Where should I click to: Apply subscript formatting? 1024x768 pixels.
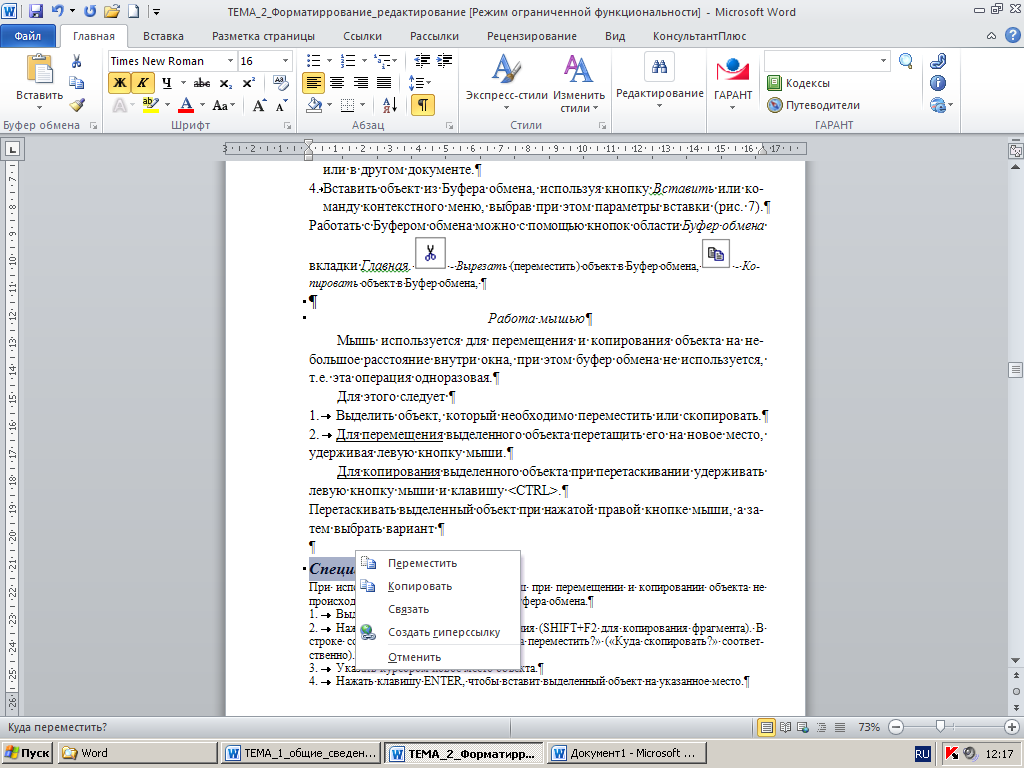[x=225, y=83]
